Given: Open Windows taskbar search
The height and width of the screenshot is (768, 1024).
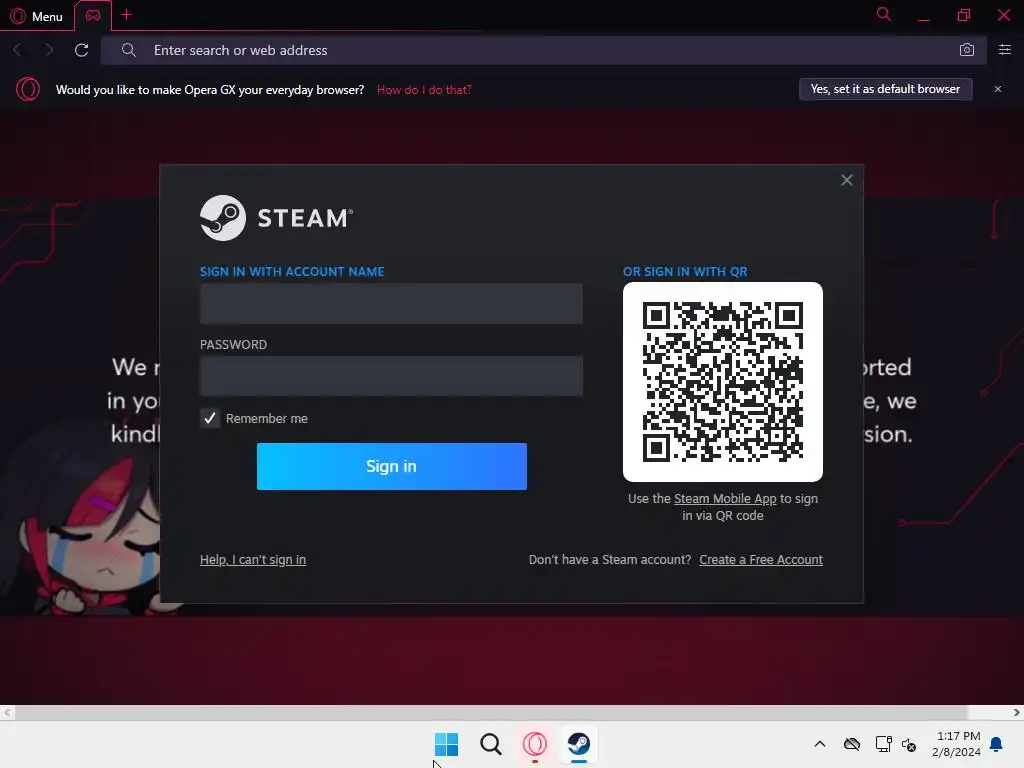Looking at the screenshot, I should coord(490,744).
